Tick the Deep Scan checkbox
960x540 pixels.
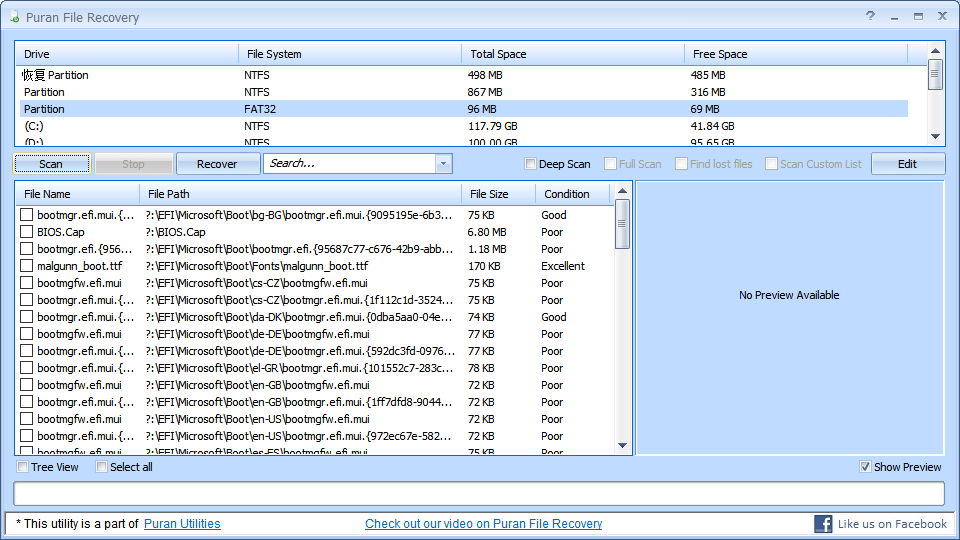click(530, 163)
